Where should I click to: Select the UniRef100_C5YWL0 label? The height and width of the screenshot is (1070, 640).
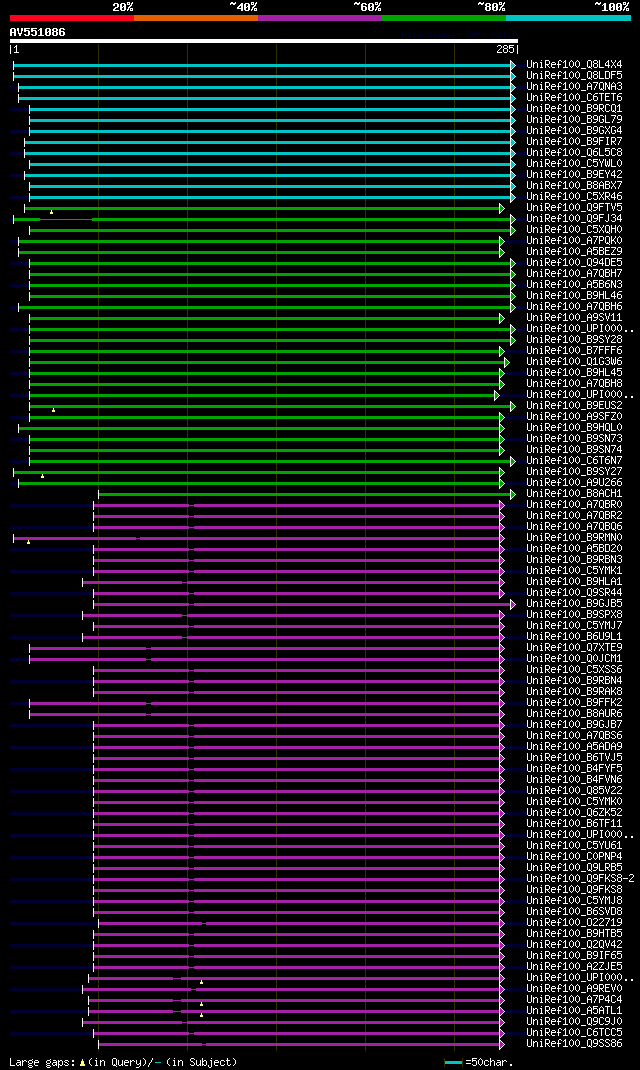coord(574,164)
